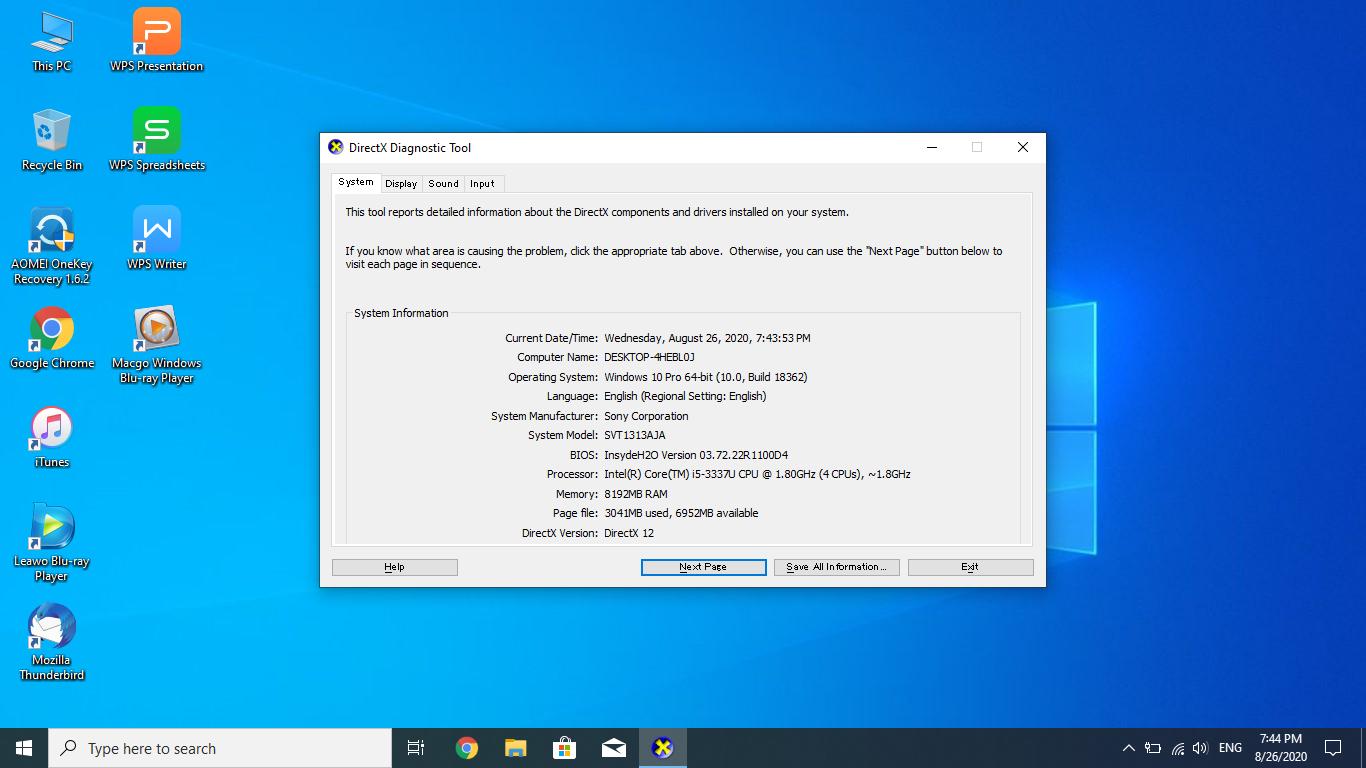Click the ENG language indicator

point(1230,748)
